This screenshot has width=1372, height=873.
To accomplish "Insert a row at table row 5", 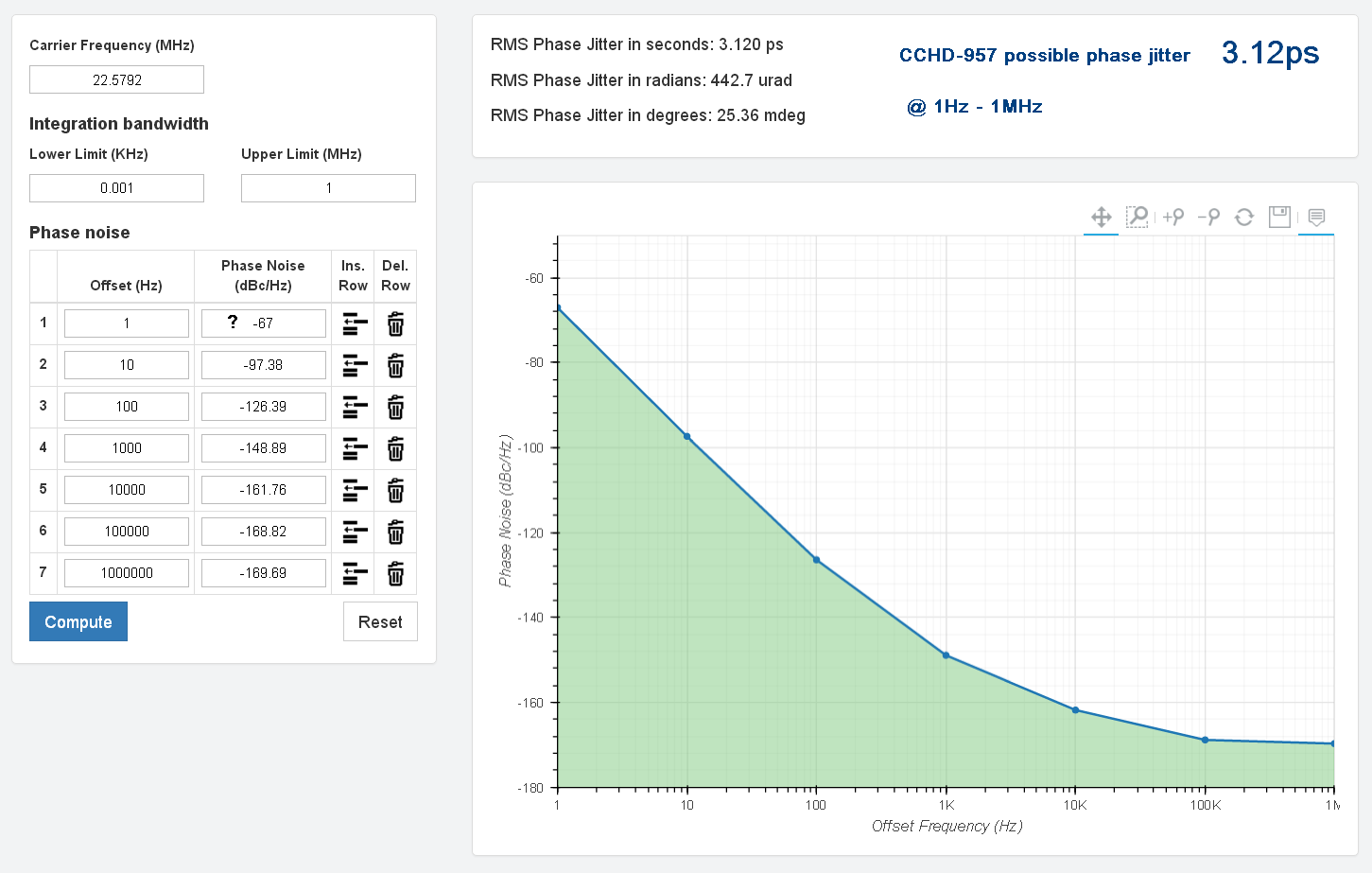I will [355, 491].
